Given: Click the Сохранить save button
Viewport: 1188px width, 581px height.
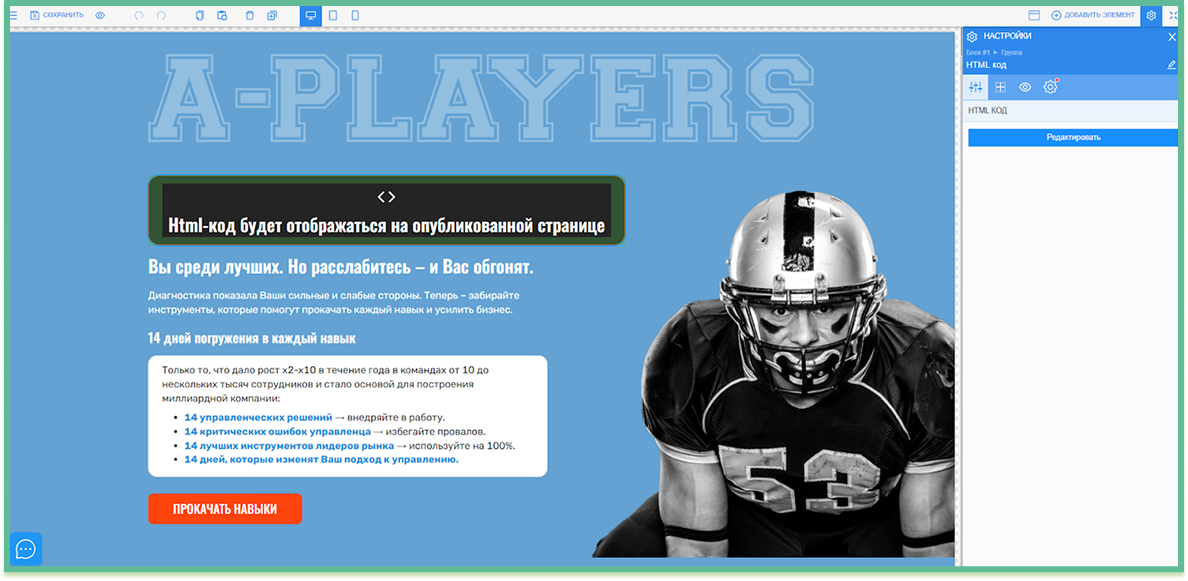Looking at the screenshot, I should pyautogui.click(x=57, y=15).
